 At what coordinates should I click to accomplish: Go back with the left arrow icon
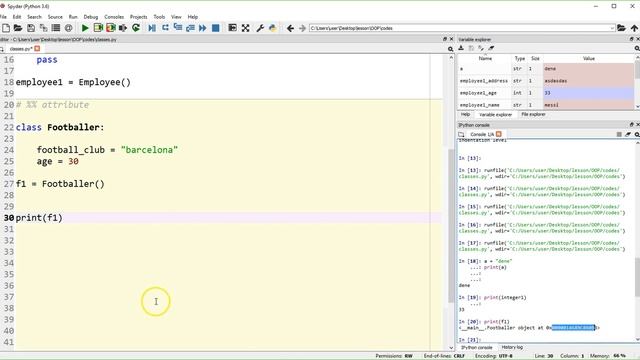coord(290,28)
